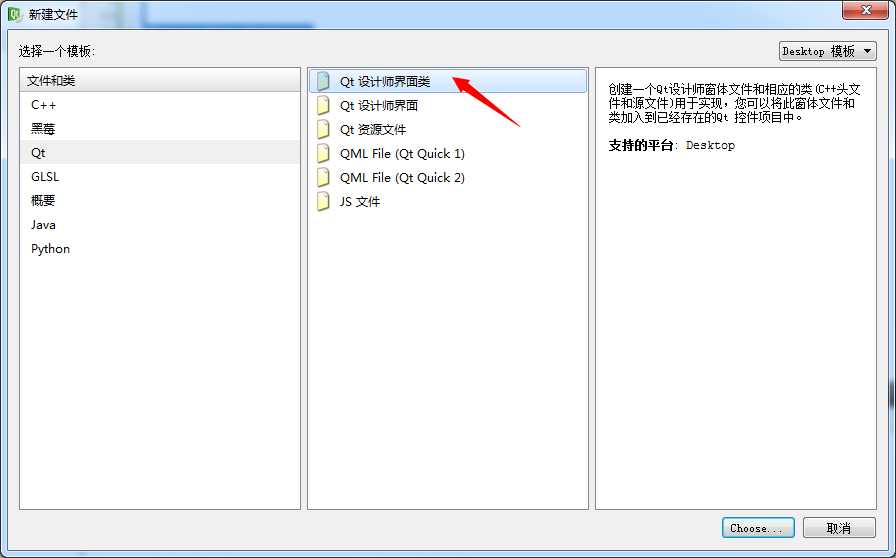Click the Choose... button
The width and height of the screenshot is (896, 558).
(758, 528)
